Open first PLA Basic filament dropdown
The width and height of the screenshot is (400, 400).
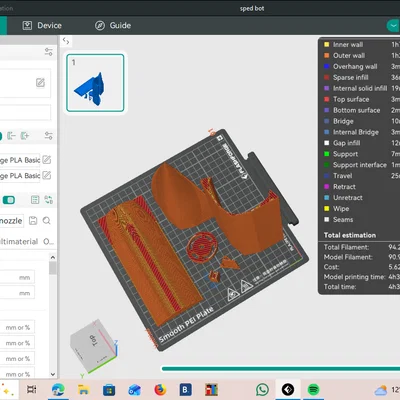(x=20, y=160)
